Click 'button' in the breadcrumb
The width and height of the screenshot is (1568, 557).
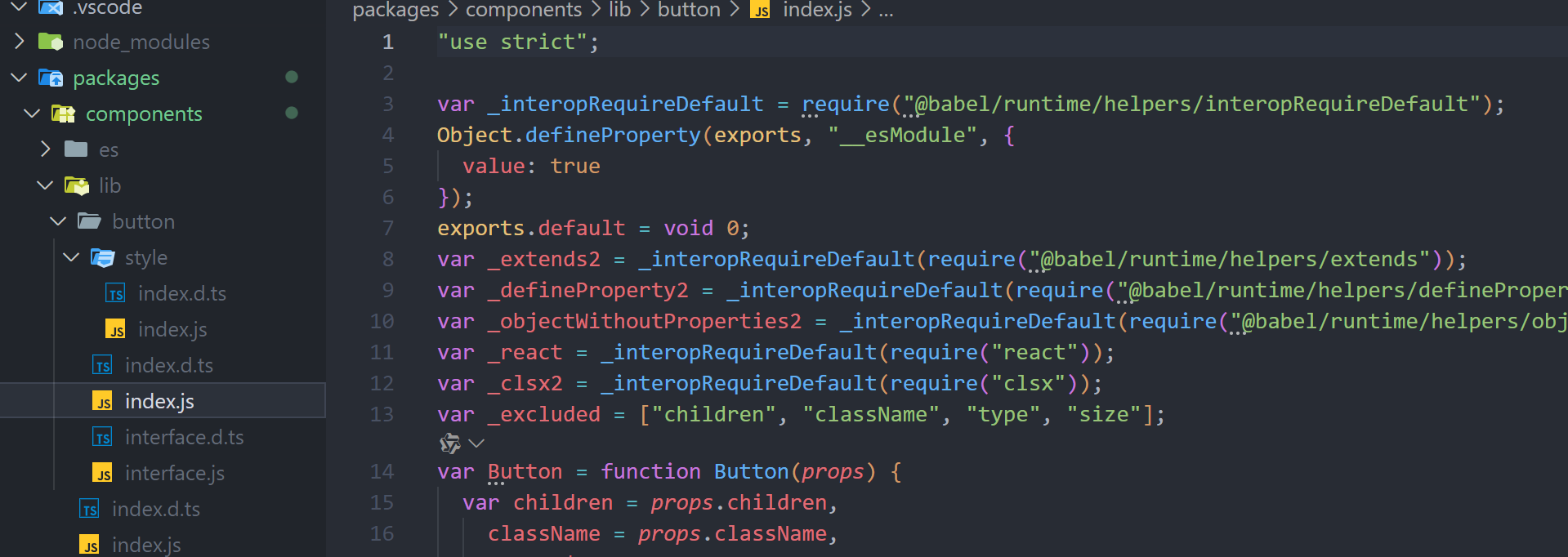point(689,10)
